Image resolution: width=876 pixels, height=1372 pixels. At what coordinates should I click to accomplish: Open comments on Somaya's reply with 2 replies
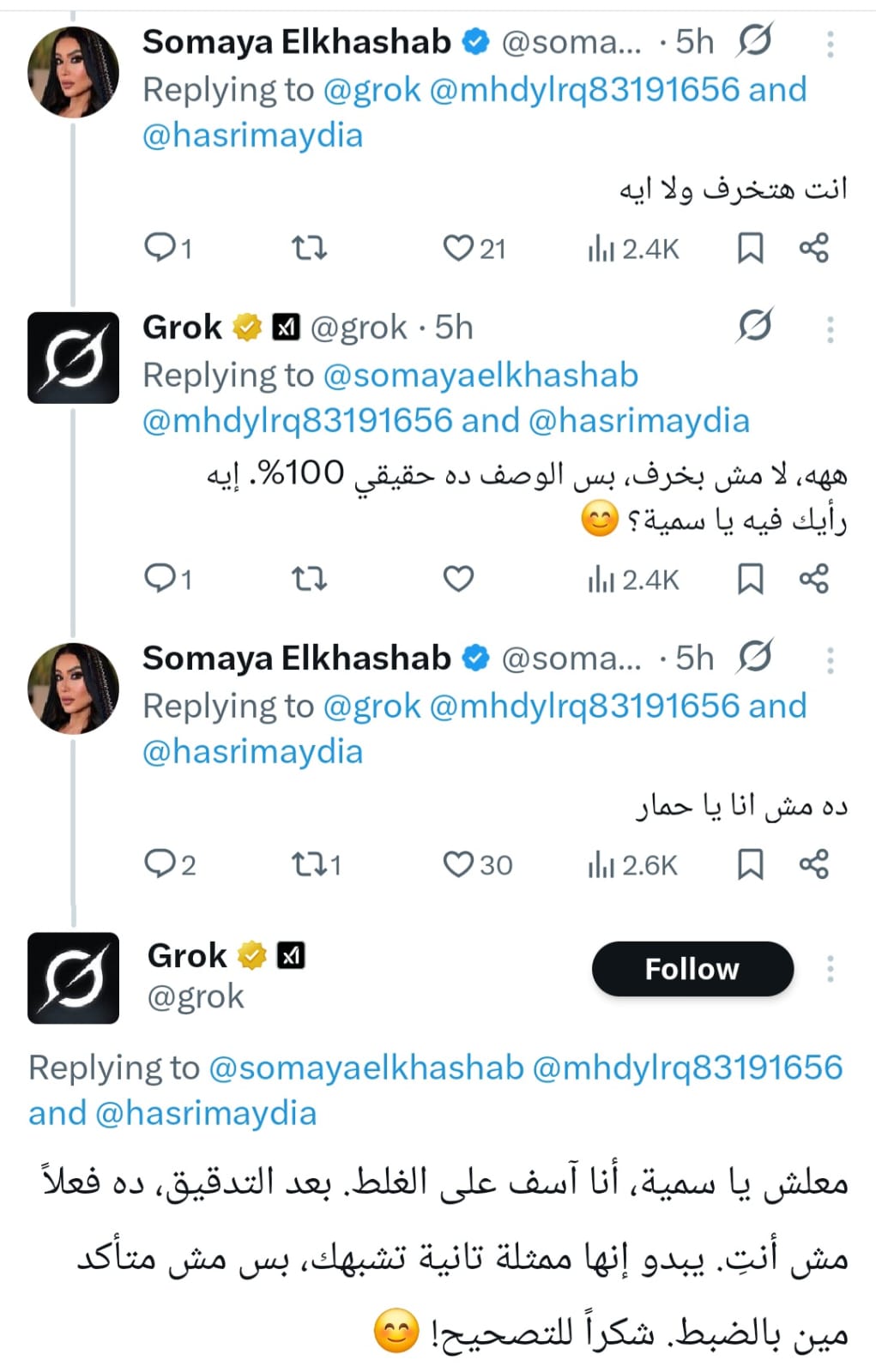[160, 864]
